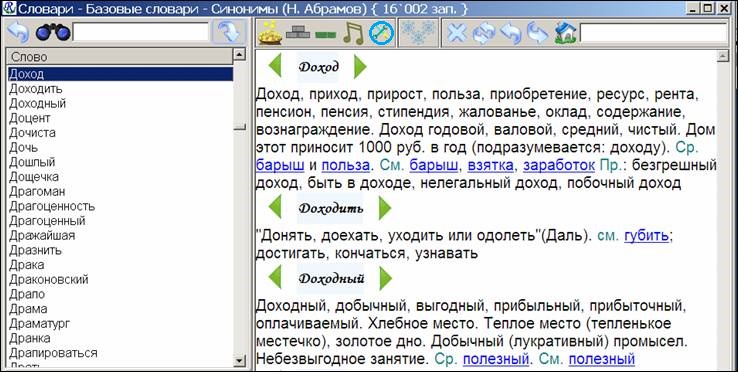This screenshot has width=738, height=372.
Task: Click the music notes icon
Action: 353,34
